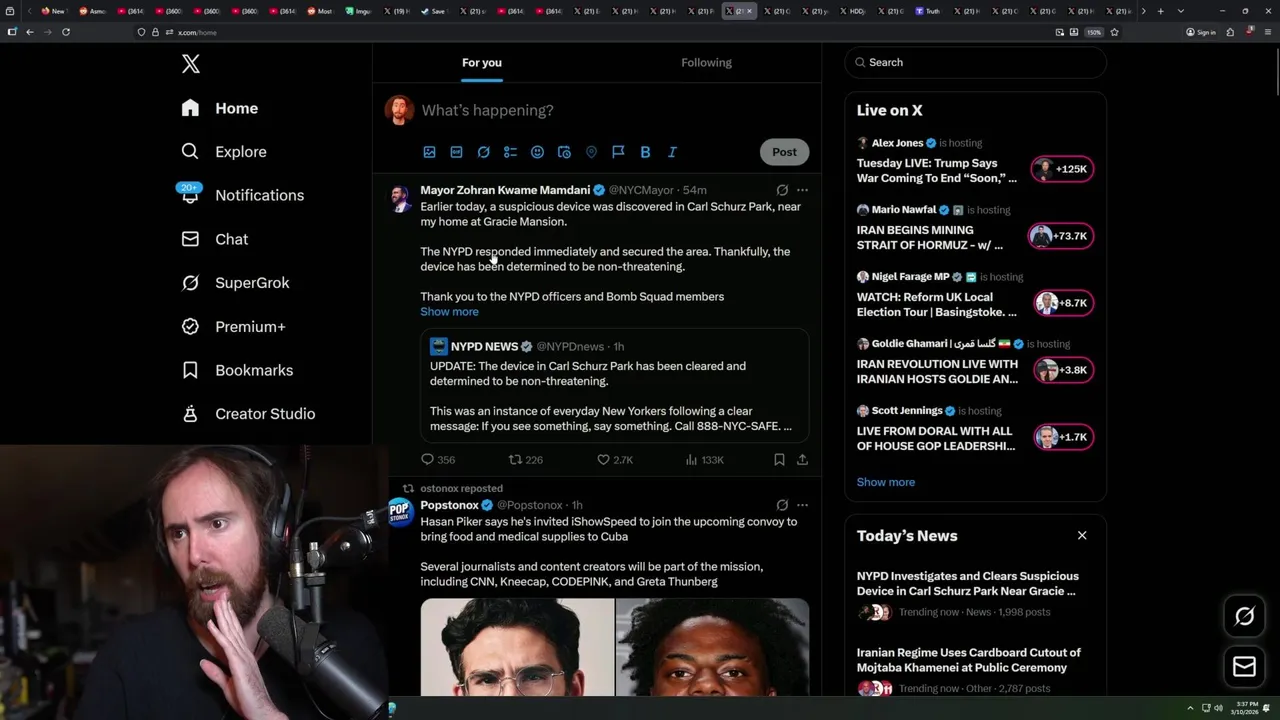Reload the page in the browser toolbar

66,32
